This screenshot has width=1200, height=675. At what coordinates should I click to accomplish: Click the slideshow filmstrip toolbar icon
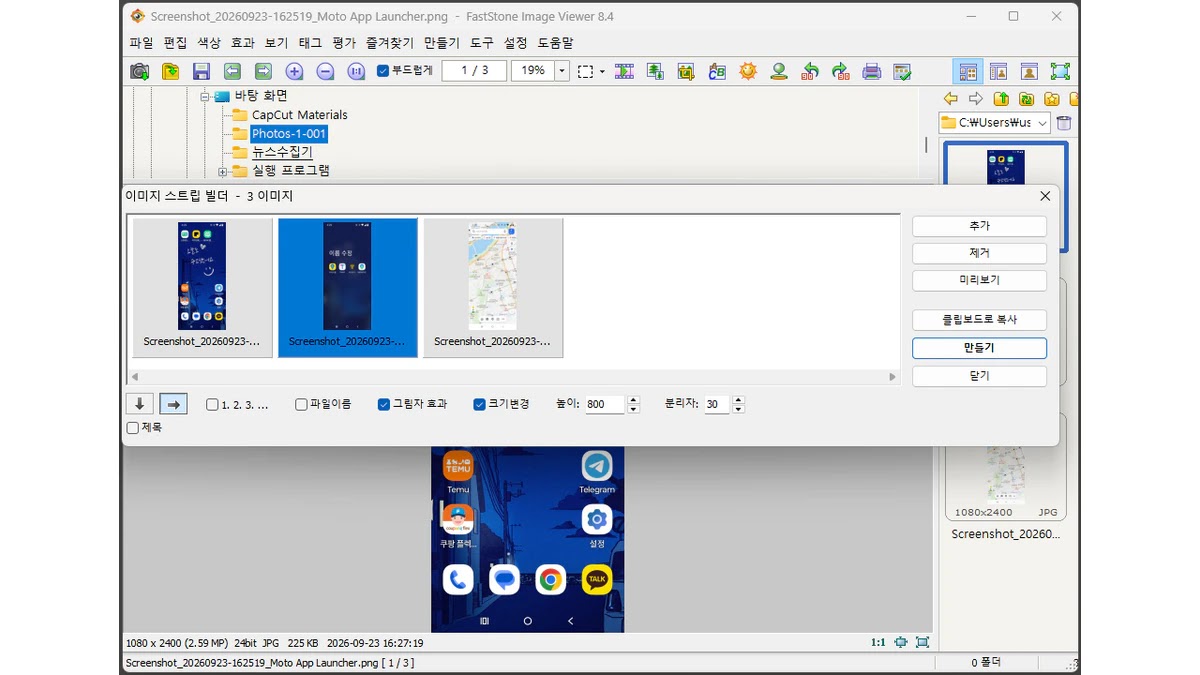(x=624, y=71)
